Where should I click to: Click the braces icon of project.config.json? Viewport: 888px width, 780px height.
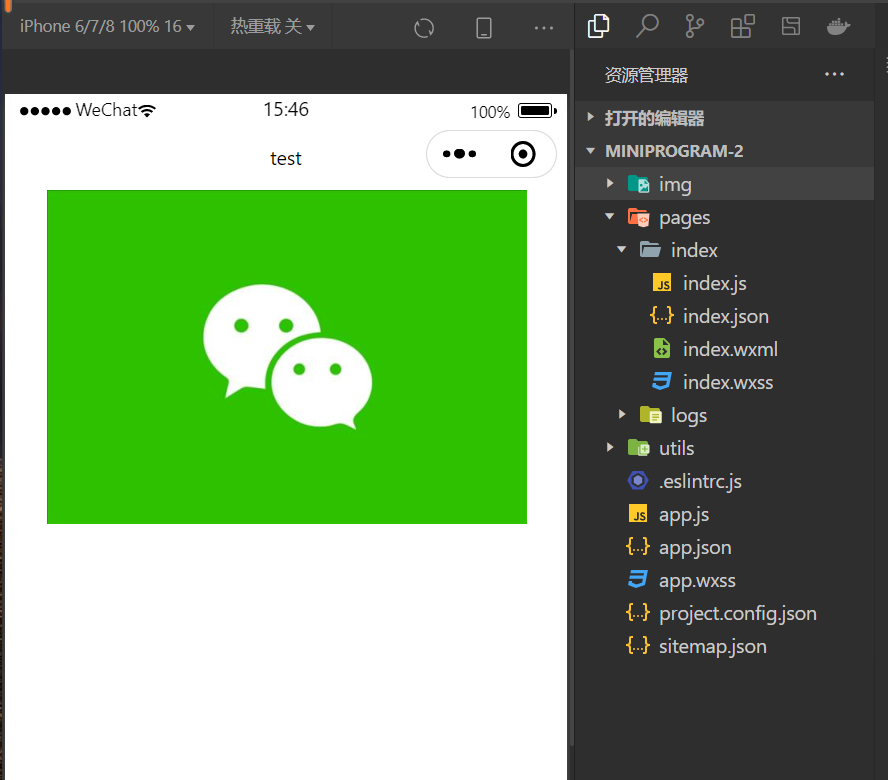point(638,612)
